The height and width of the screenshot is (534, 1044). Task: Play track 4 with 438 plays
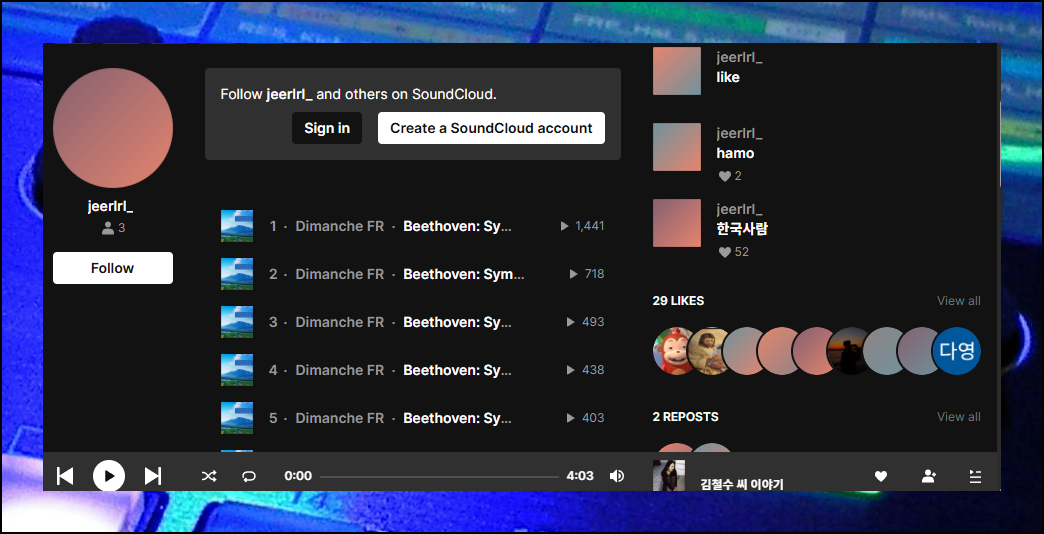413,370
